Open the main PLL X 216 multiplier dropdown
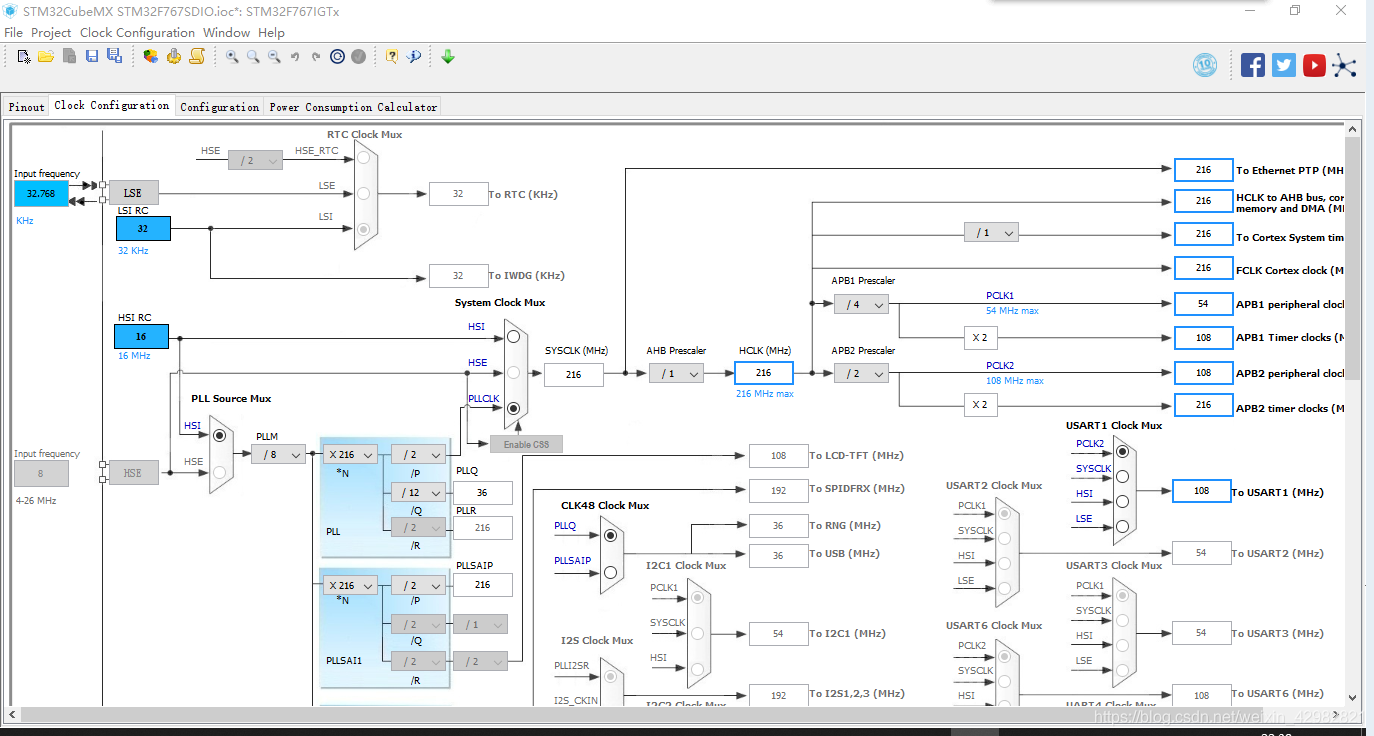The image size is (1374, 736). (x=350, y=454)
